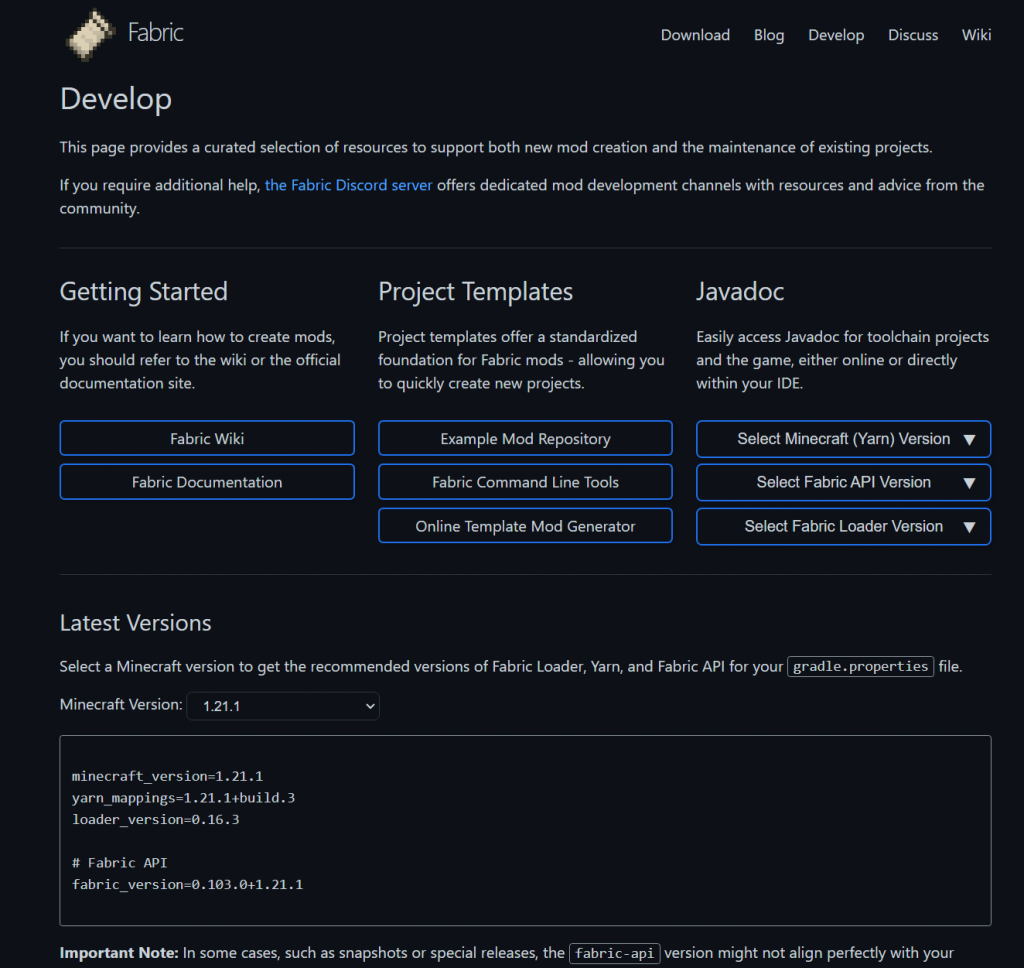Image resolution: width=1024 pixels, height=968 pixels.
Task: Click the fabric_version=0.103.0+1.21.1 line
Action: (x=187, y=884)
